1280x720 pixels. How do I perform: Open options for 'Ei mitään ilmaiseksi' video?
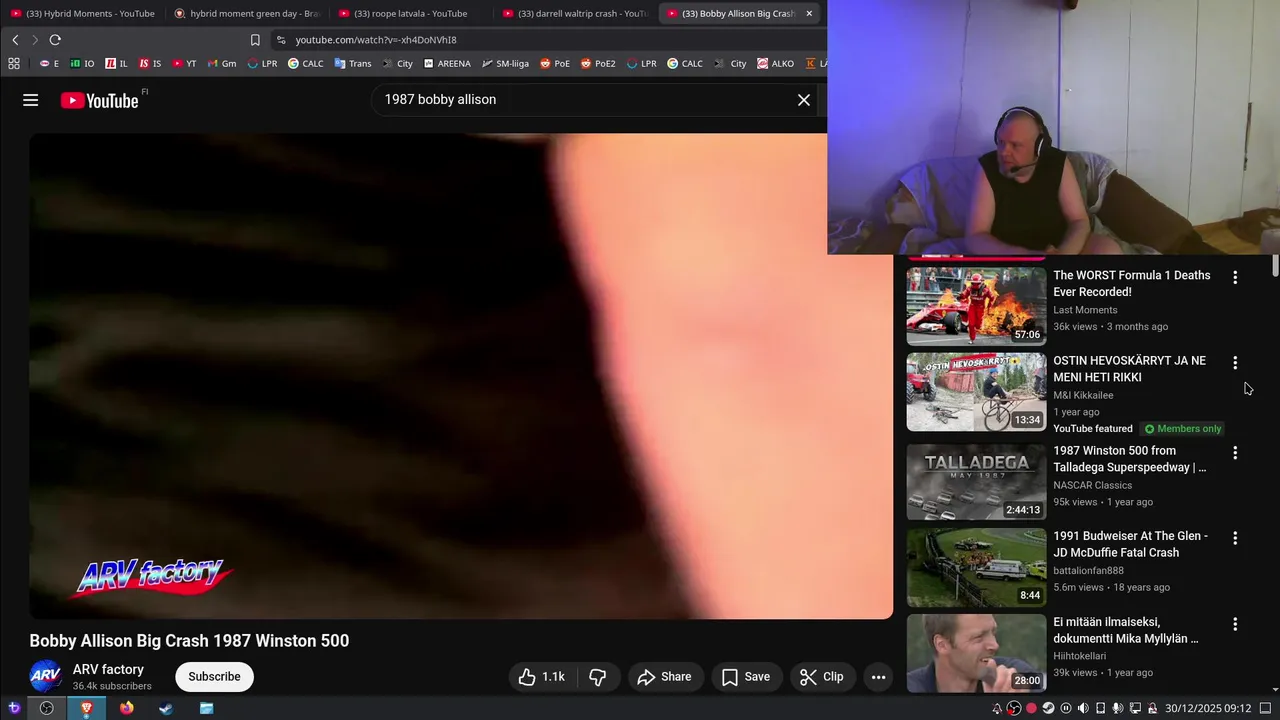coord(1235,623)
